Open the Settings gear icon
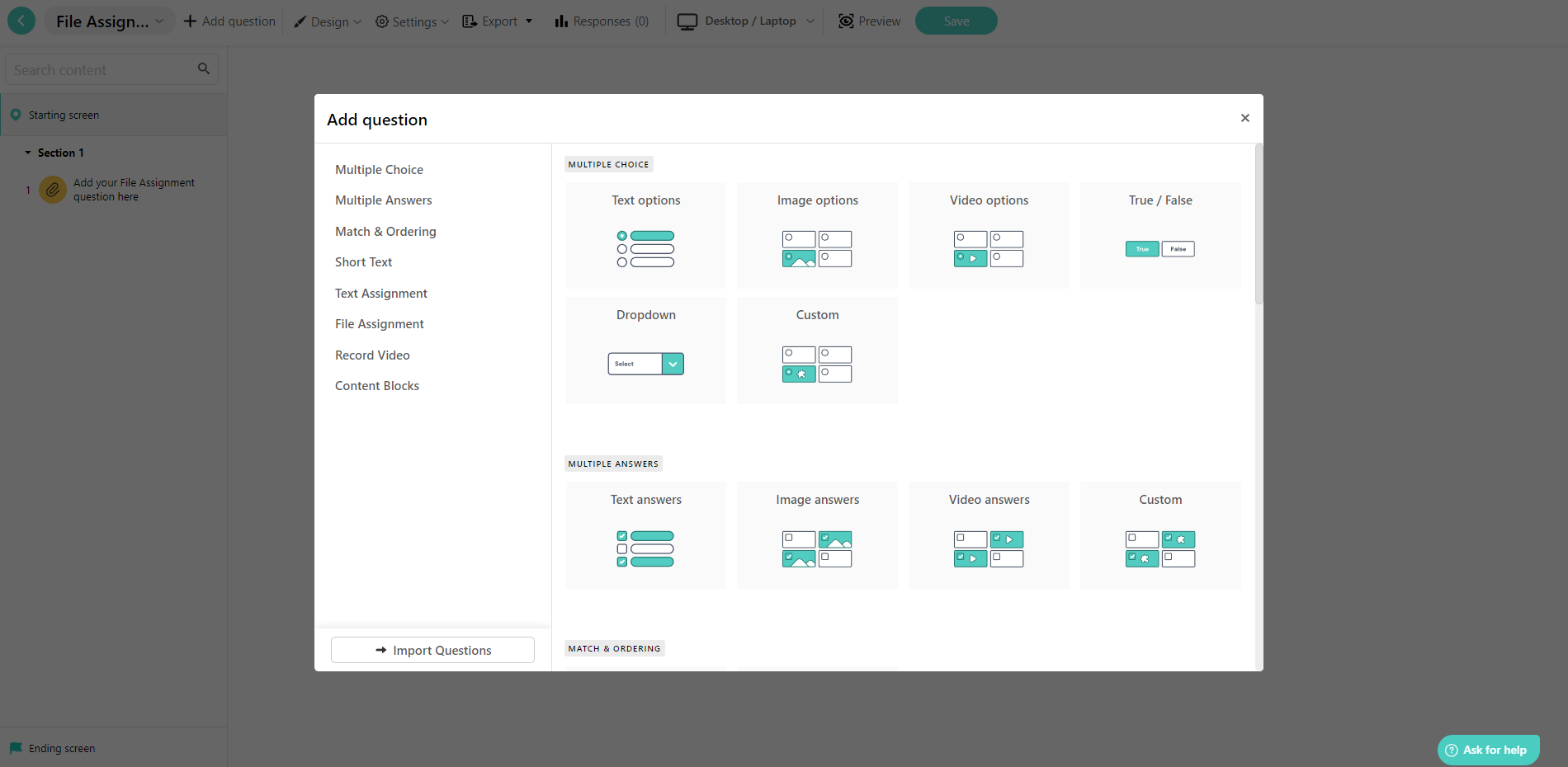Screen dimensions: 1568x767 [x=380, y=21]
